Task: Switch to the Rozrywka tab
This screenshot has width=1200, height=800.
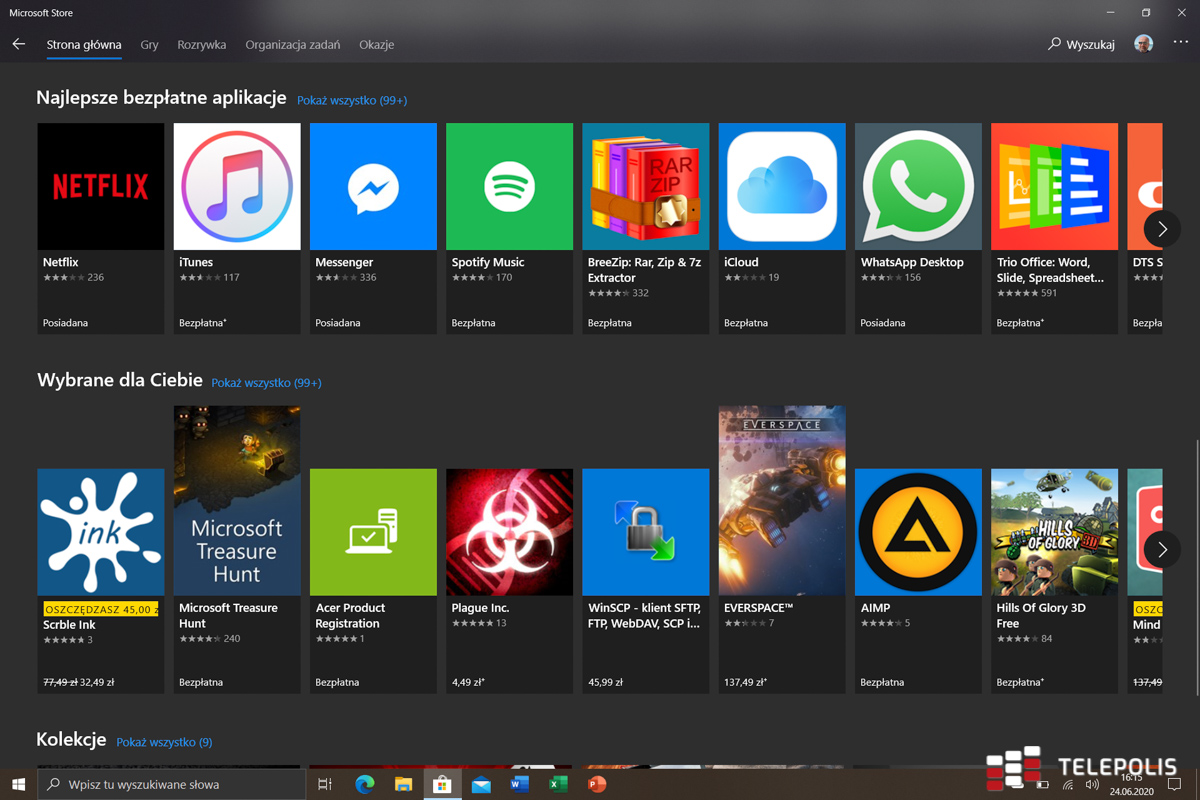Action: click(x=201, y=45)
